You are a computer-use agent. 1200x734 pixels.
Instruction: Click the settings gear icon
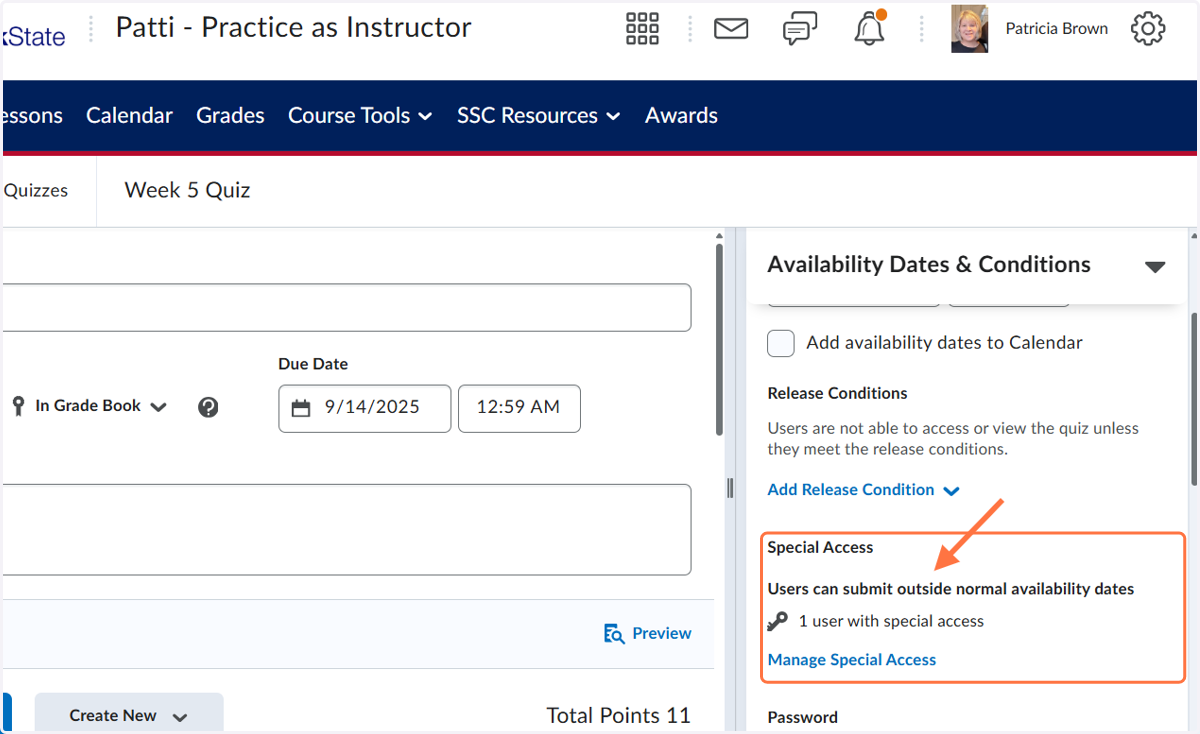pos(1148,28)
